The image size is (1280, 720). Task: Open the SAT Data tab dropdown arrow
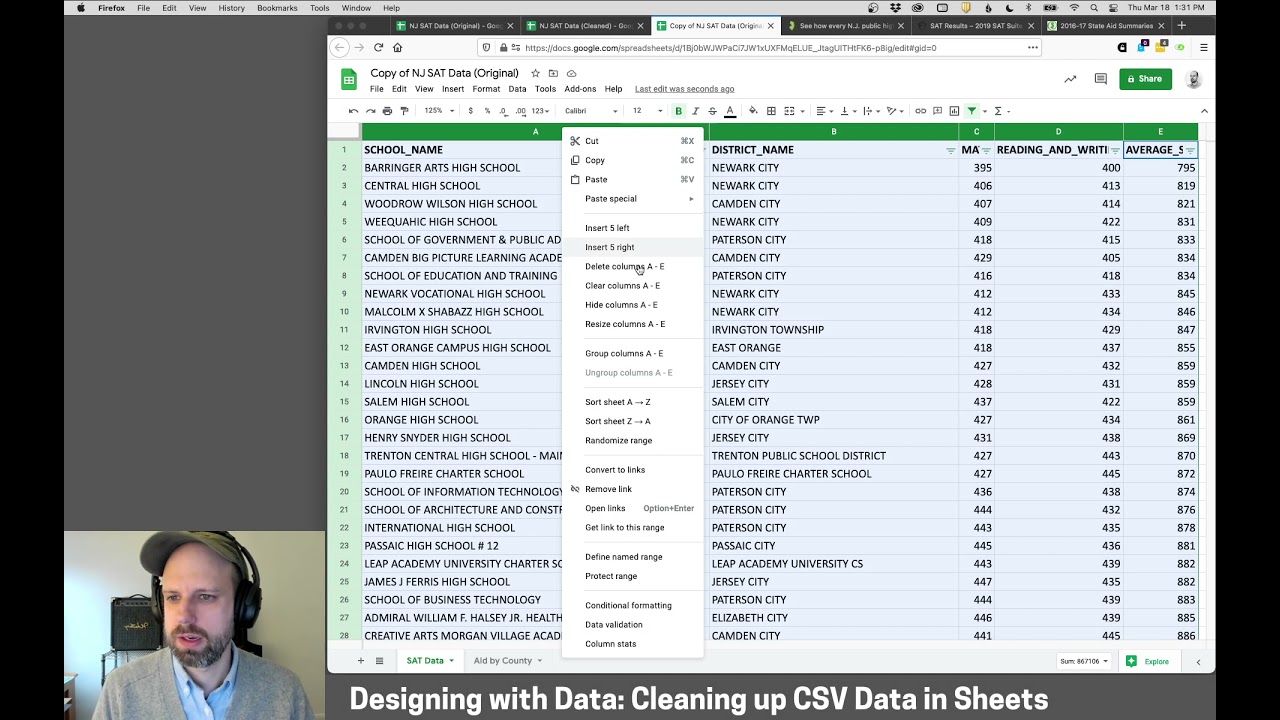pos(451,661)
